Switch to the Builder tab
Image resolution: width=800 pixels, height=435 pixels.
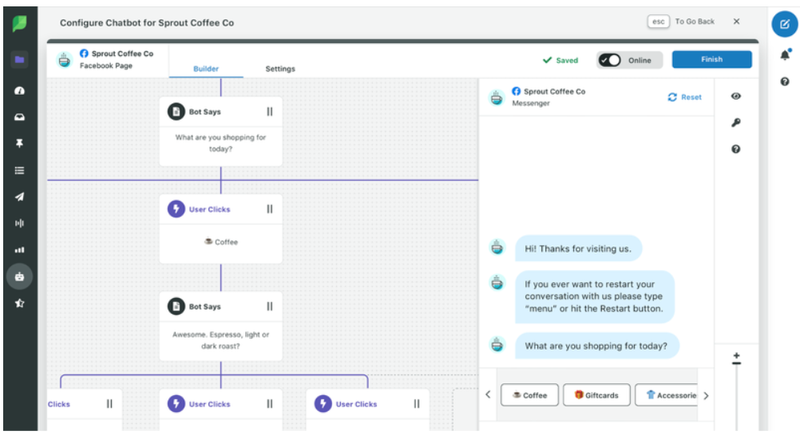pyautogui.click(x=206, y=69)
